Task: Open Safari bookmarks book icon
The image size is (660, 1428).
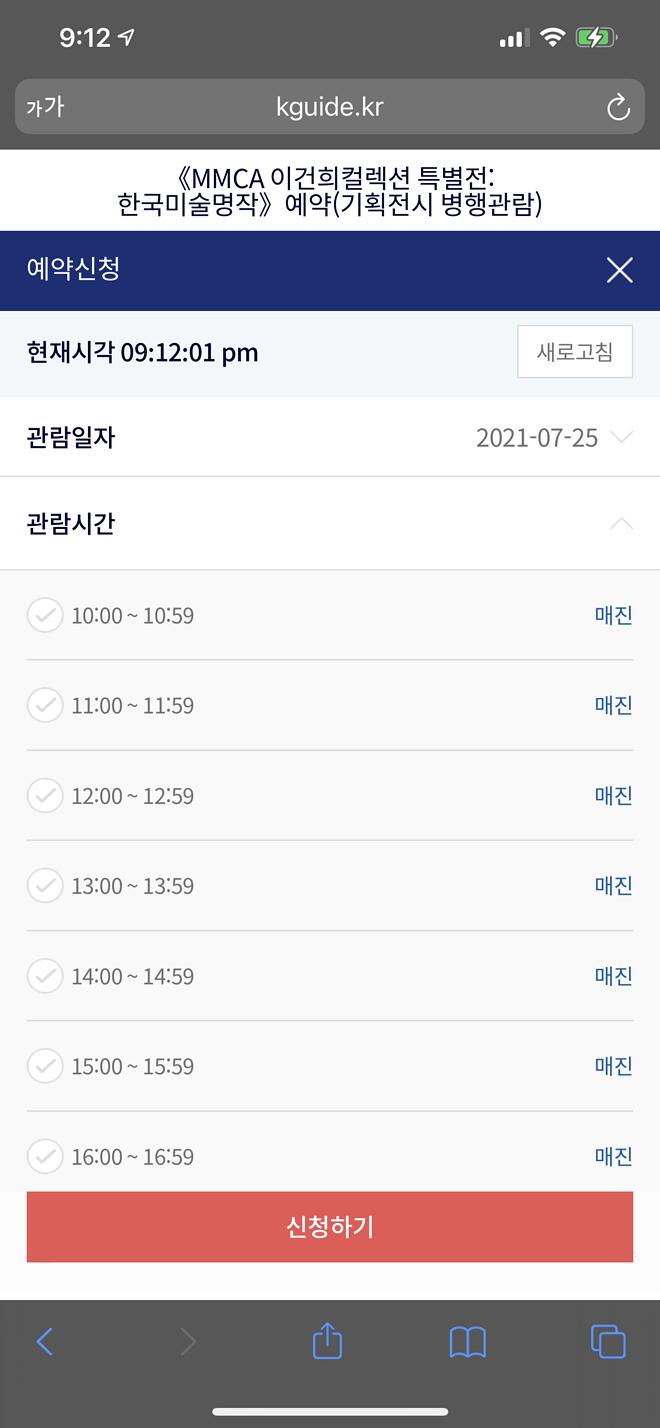Action: coord(467,1341)
